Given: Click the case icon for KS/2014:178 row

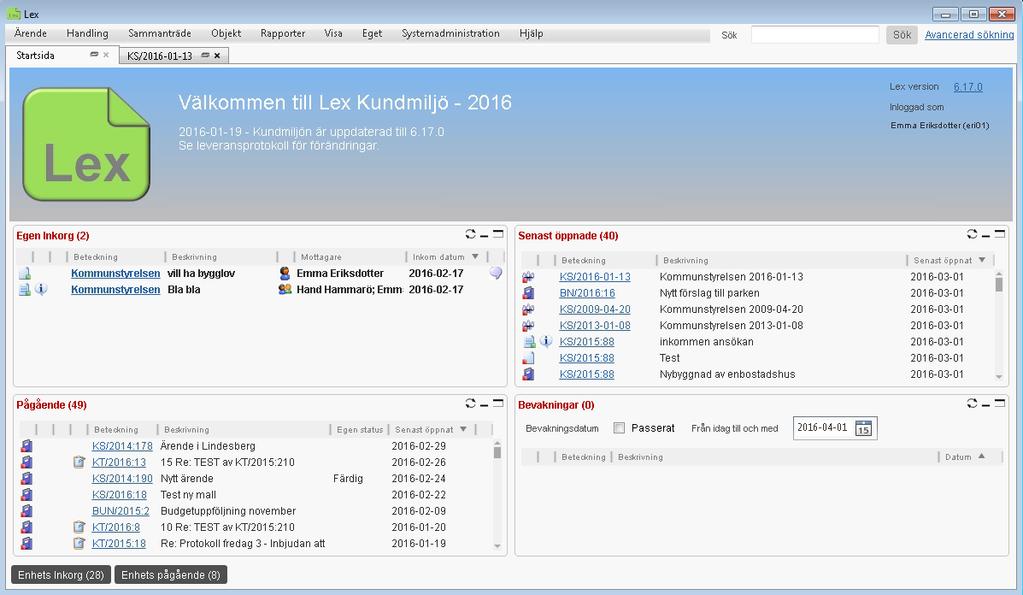Looking at the screenshot, I should tap(26, 446).
